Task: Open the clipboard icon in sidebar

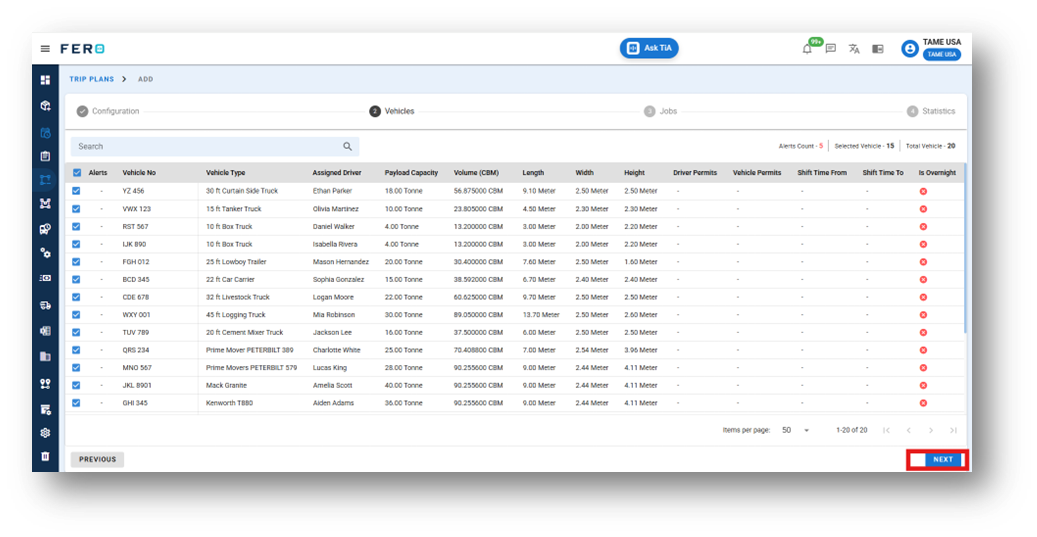Action: (x=45, y=157)
